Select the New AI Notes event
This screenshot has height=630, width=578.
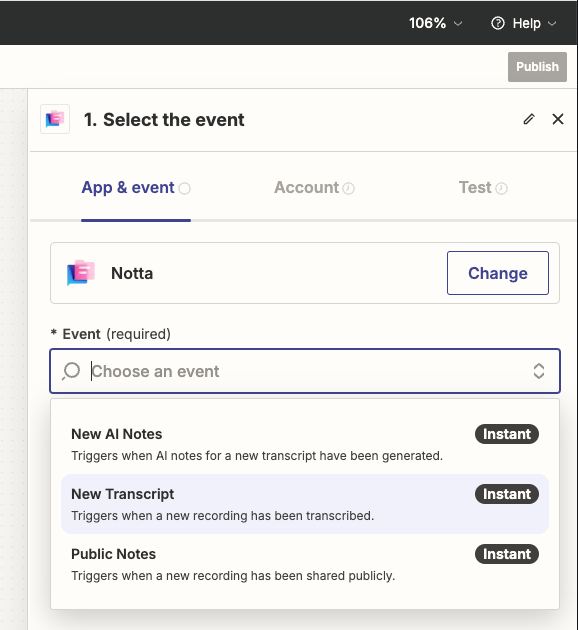305,444
